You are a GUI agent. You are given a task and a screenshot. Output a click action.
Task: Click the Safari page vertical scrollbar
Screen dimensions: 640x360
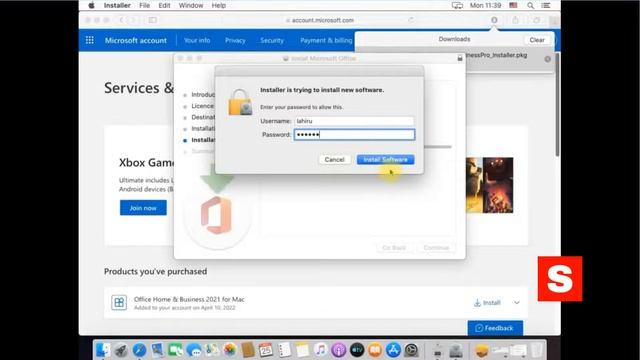pyautogui.click(x=557, y=104)
